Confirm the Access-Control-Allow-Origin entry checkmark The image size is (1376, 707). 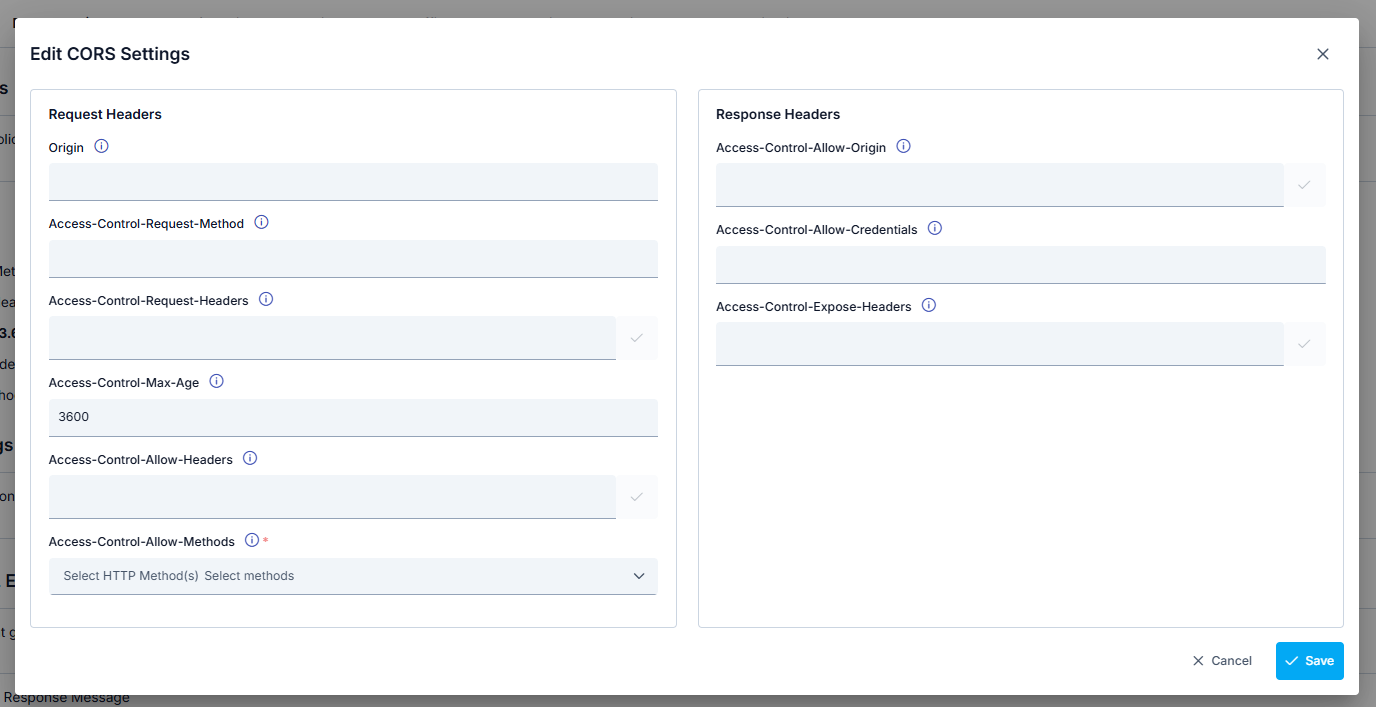point(1304,185)
